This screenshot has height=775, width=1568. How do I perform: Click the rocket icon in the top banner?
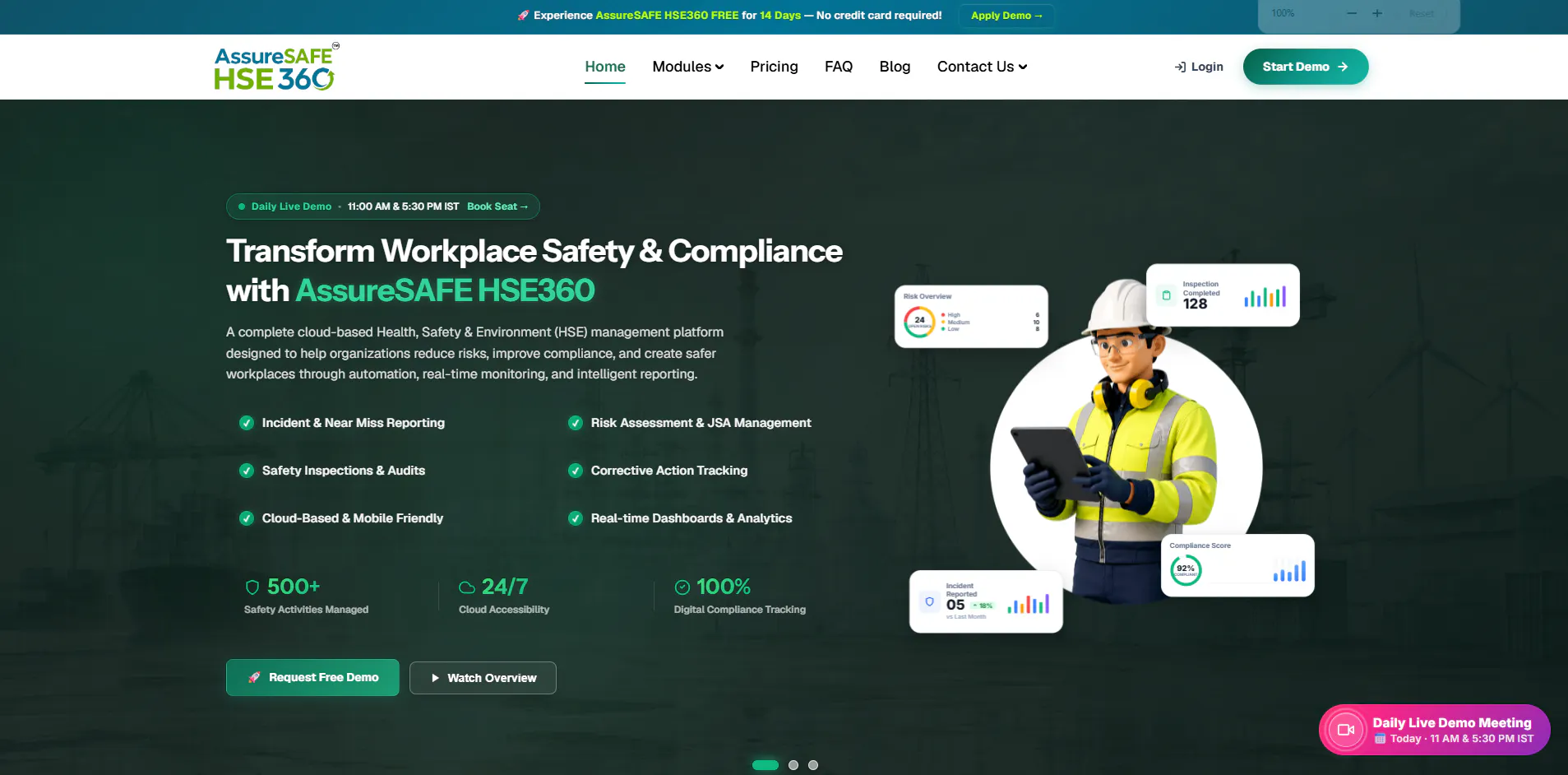523,16
